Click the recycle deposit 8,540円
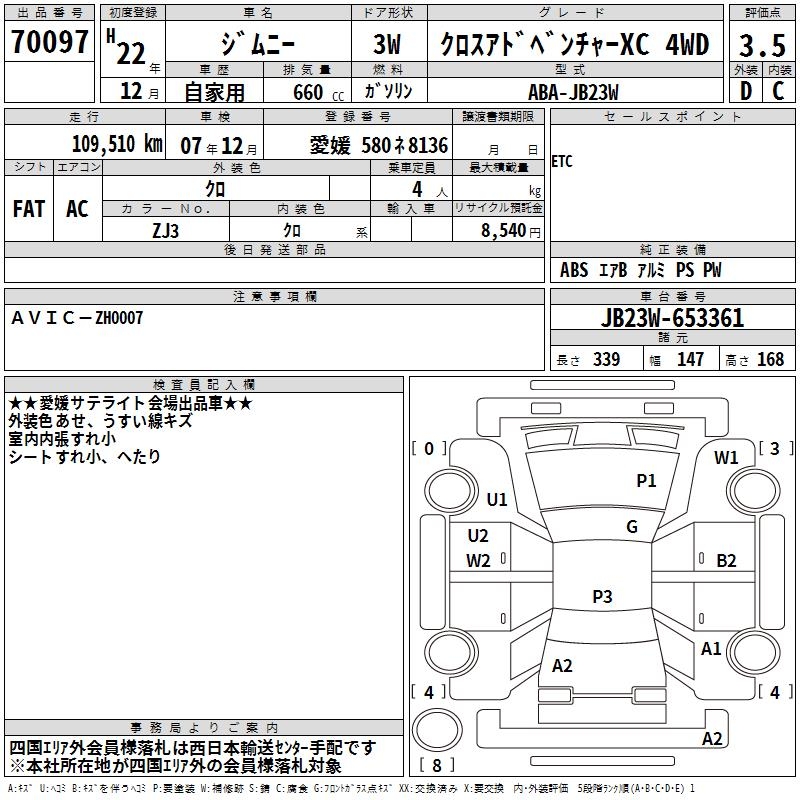The width and height of the screenshot is (800, 800). tap(511, 231)
